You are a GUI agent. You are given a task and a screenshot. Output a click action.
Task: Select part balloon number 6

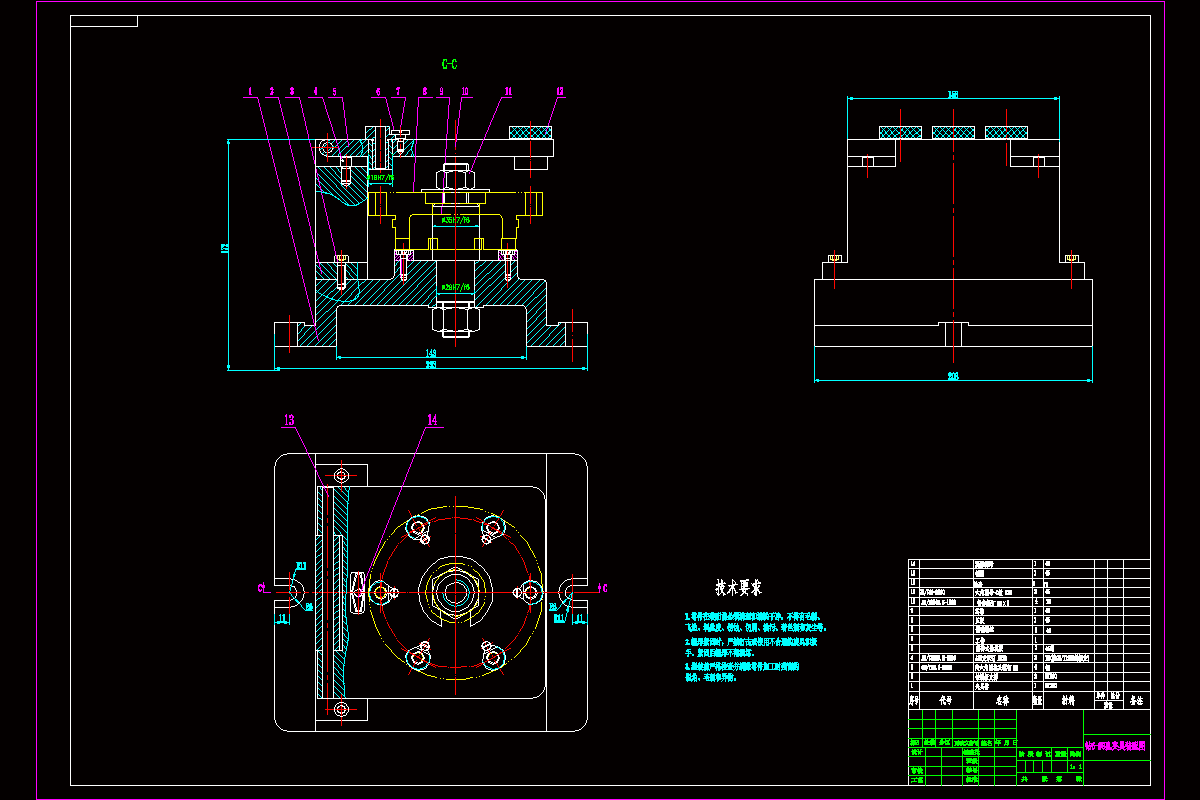378,92
